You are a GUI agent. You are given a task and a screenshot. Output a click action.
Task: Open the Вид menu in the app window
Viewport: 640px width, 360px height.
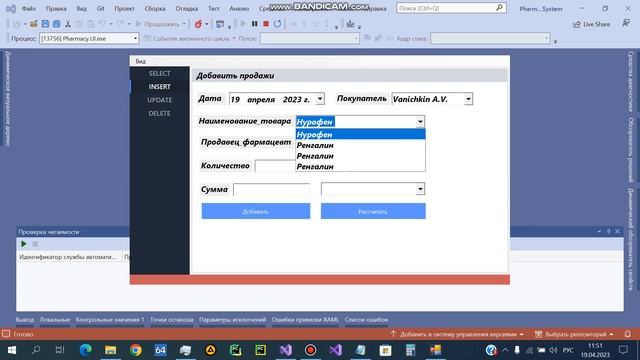[140, 61]
